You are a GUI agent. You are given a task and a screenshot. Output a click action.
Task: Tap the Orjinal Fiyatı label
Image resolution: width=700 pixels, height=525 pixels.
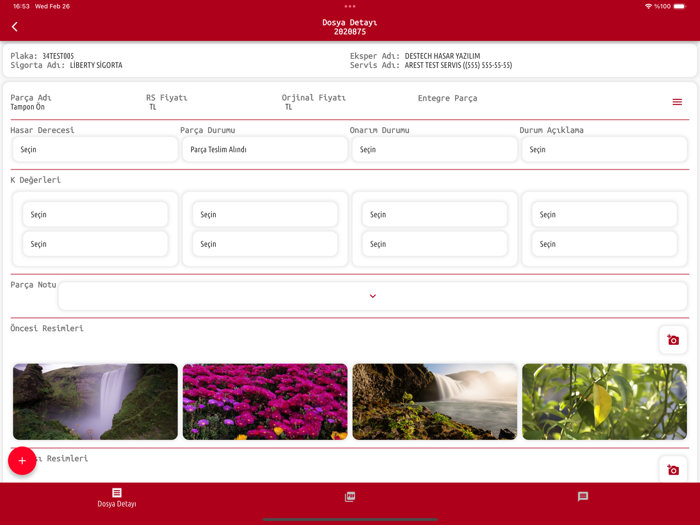click(314, 98)
